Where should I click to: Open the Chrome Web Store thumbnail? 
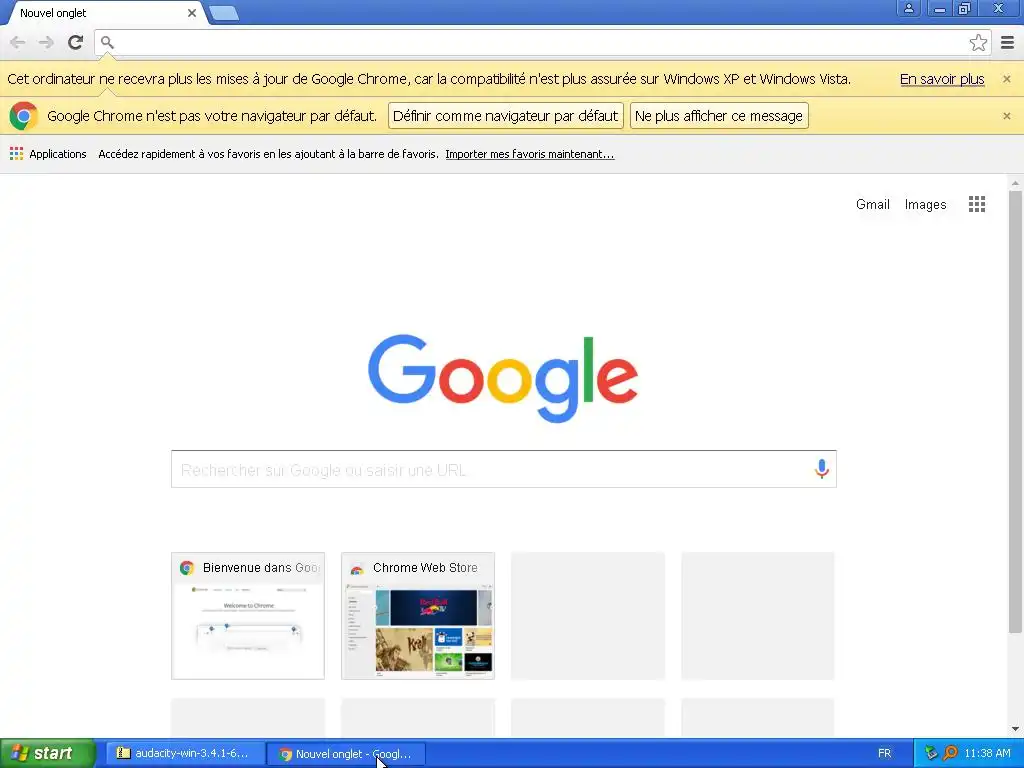coord(418,616)
